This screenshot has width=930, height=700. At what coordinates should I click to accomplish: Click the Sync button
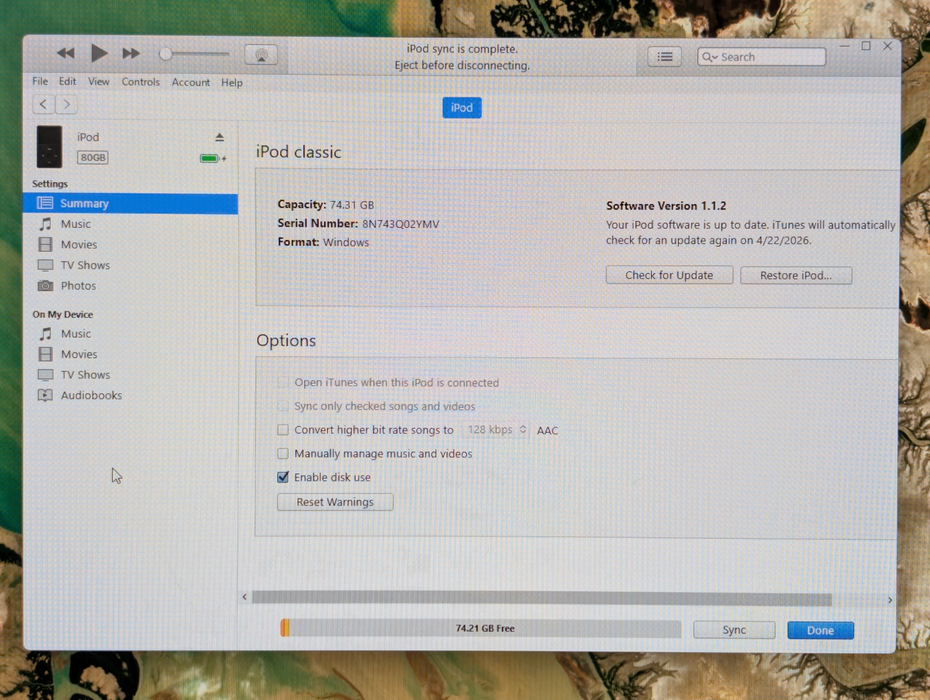[x=734, y=630]
